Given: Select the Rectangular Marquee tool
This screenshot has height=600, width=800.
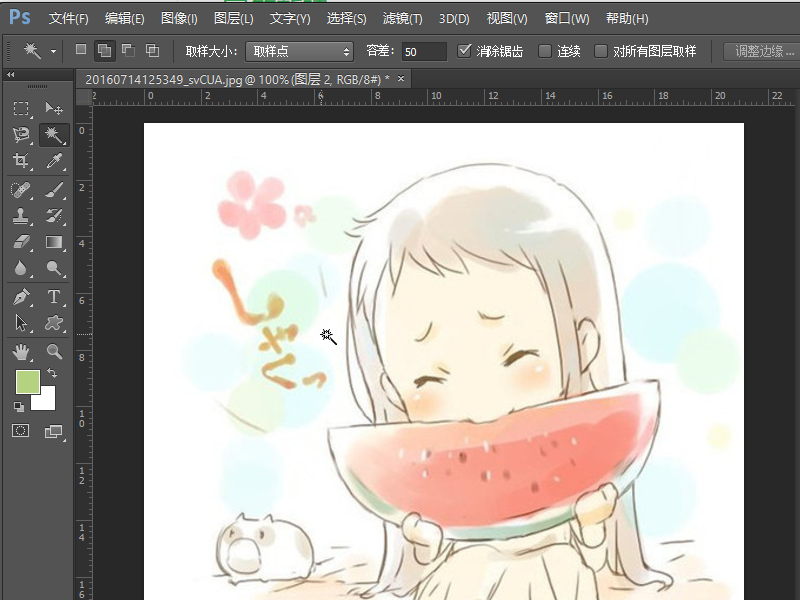Looking at the screenshot, I should 20,108.
